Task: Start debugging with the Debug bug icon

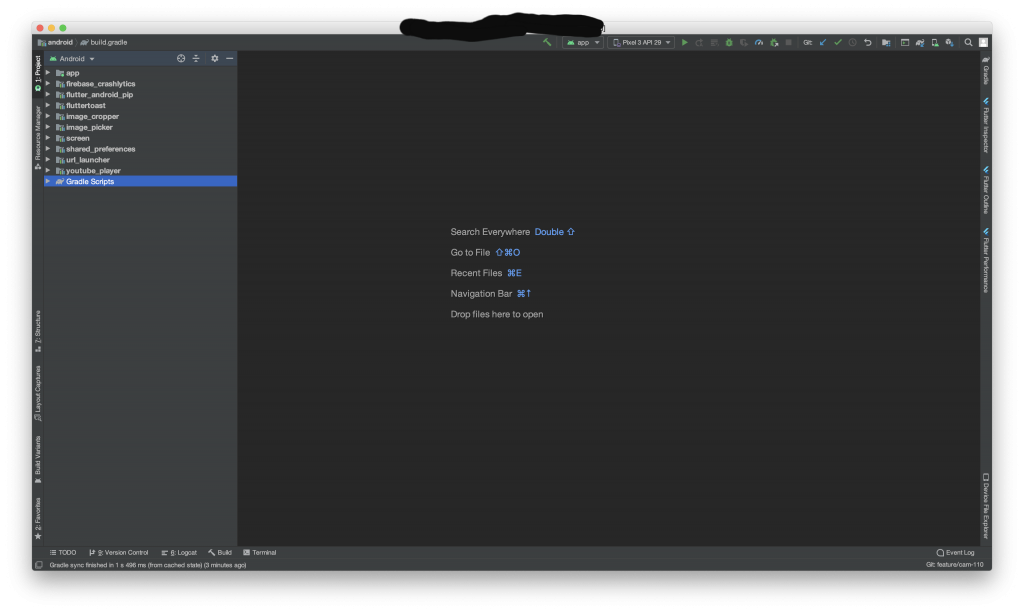Action: pyautogui.click(x=729, y=43)
